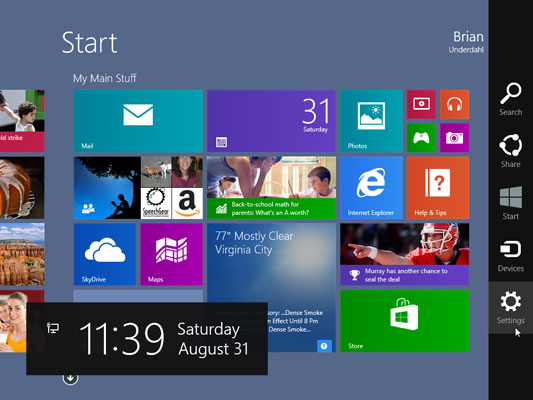The width and height of the screenshot is (533, 400).
Task: Open Sports tile about Murray
Action: [405, 254]
